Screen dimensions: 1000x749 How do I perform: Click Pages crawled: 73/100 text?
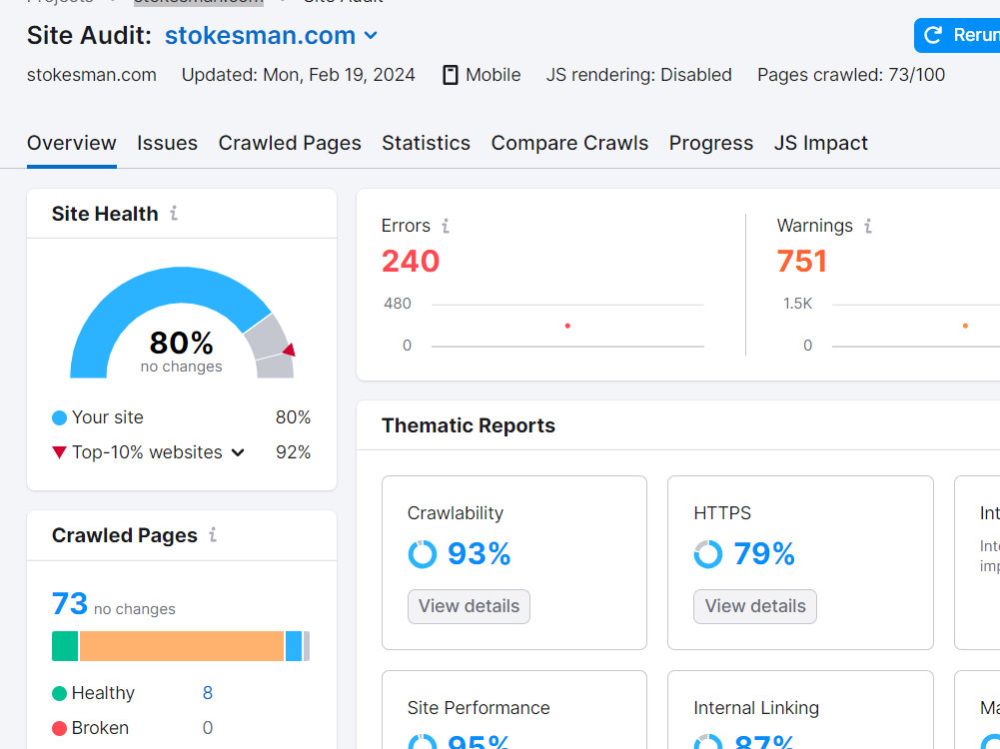click(851, 75)
